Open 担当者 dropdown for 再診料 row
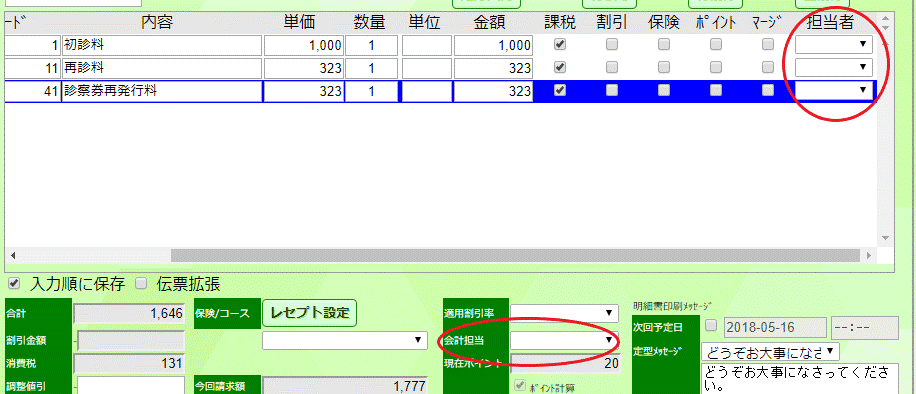The height and width of the screenshot is (394, 916). tap(834, 67)
